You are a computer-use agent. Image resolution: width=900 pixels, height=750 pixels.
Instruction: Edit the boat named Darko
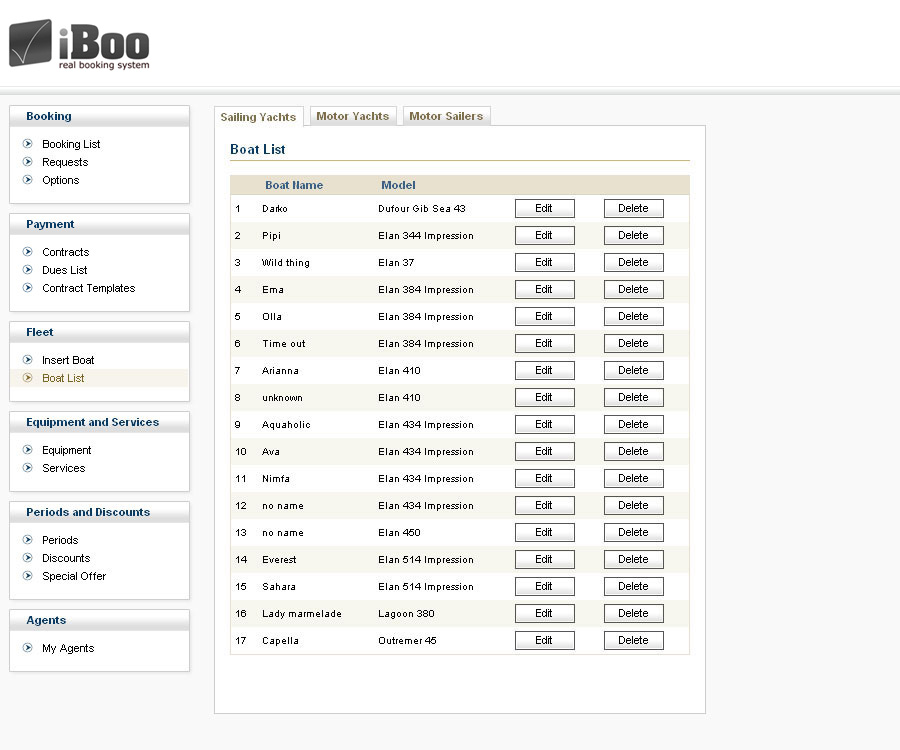544,209
